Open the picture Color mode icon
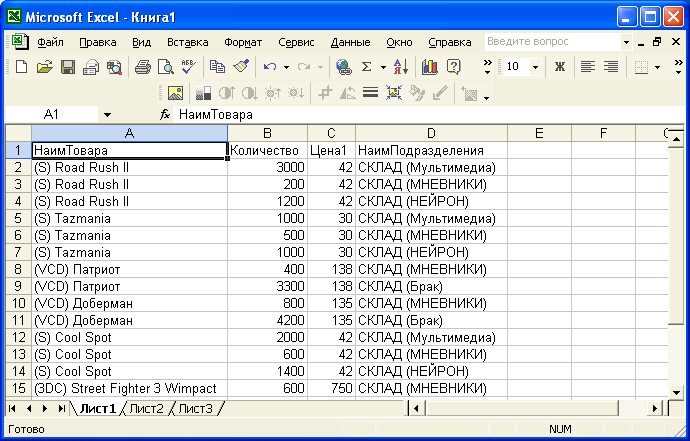This screenshot has height=441, width=690. coord(203,93)
